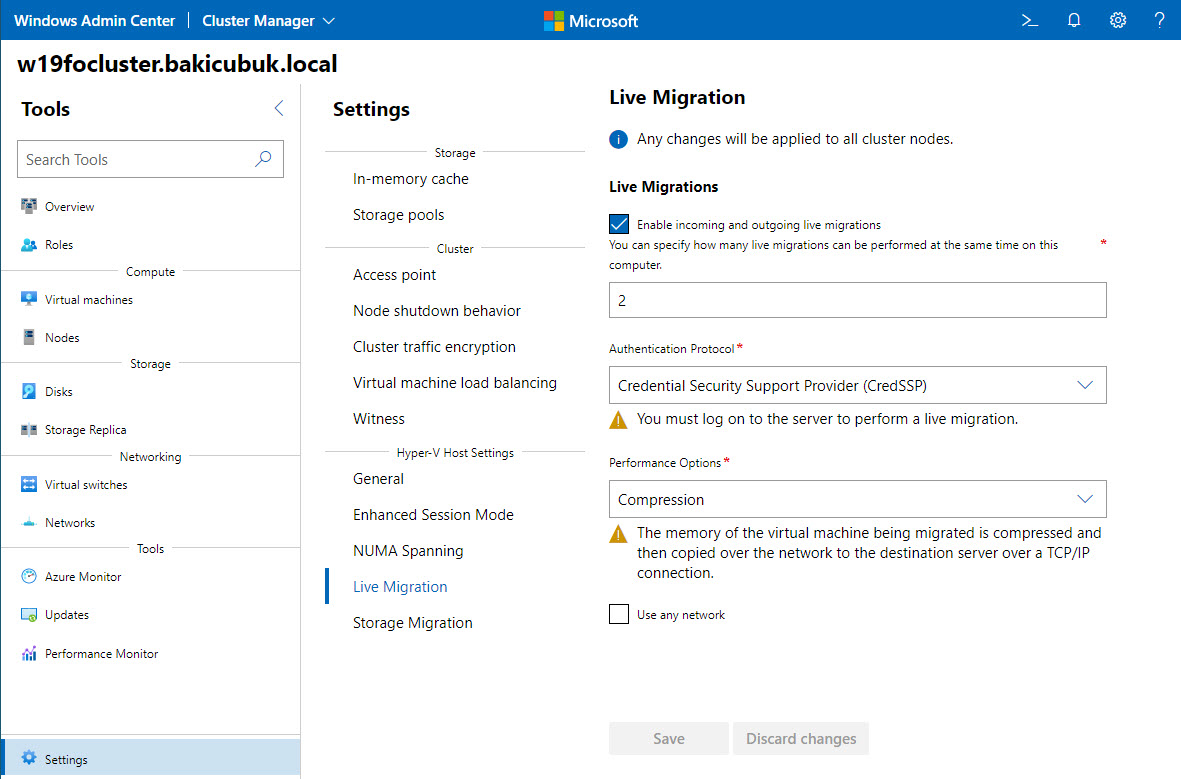This screenshot has width=1181, height=779.
Task: Click the Roles icon
Action: pyautogui.click(x=29, y=245)
